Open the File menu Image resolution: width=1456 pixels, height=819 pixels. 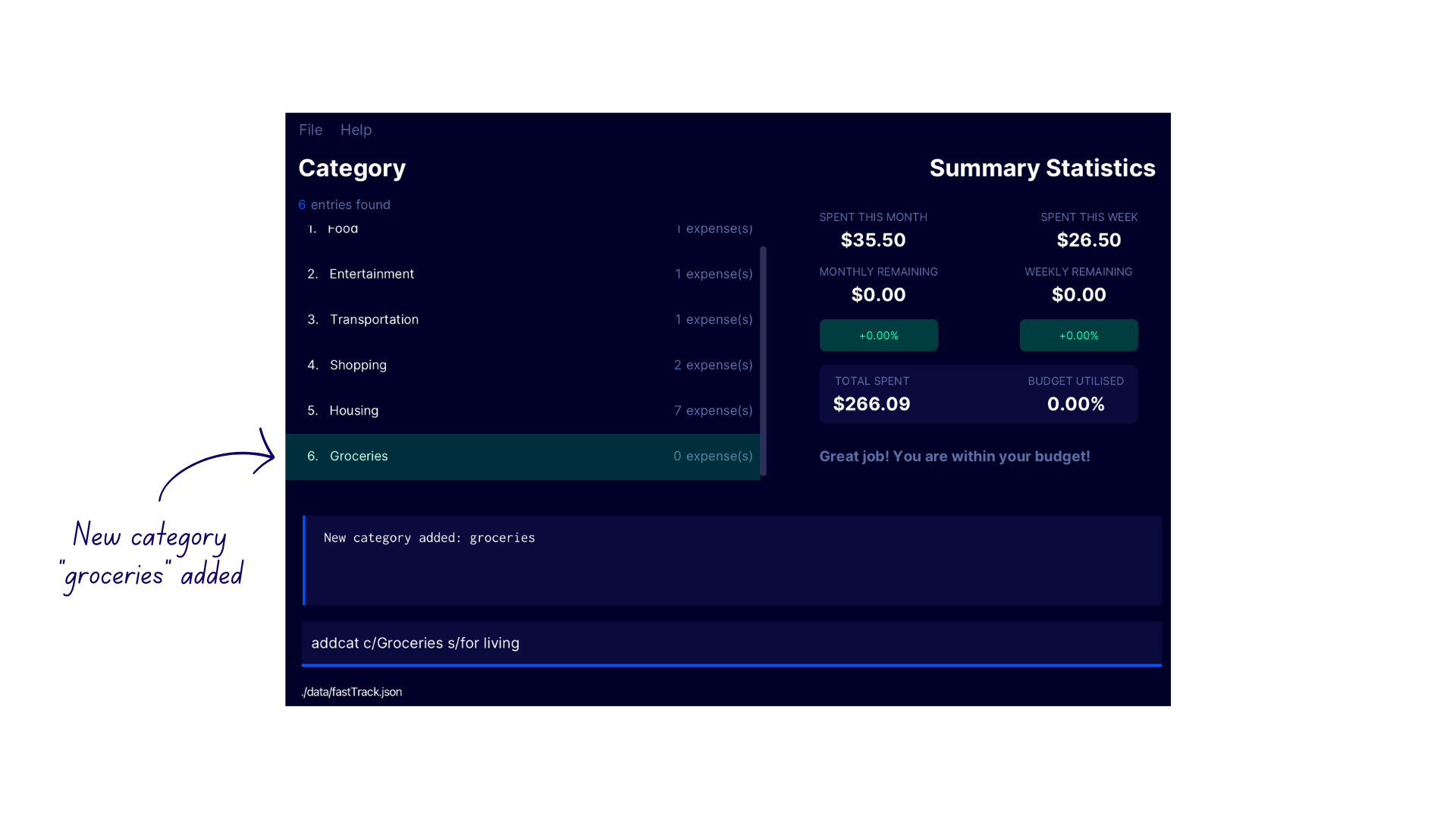coord(310,130)
